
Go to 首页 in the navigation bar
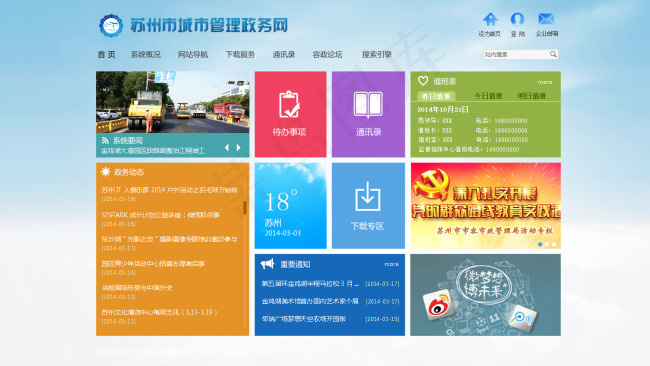pyautogui.click(x=107, y=54)
